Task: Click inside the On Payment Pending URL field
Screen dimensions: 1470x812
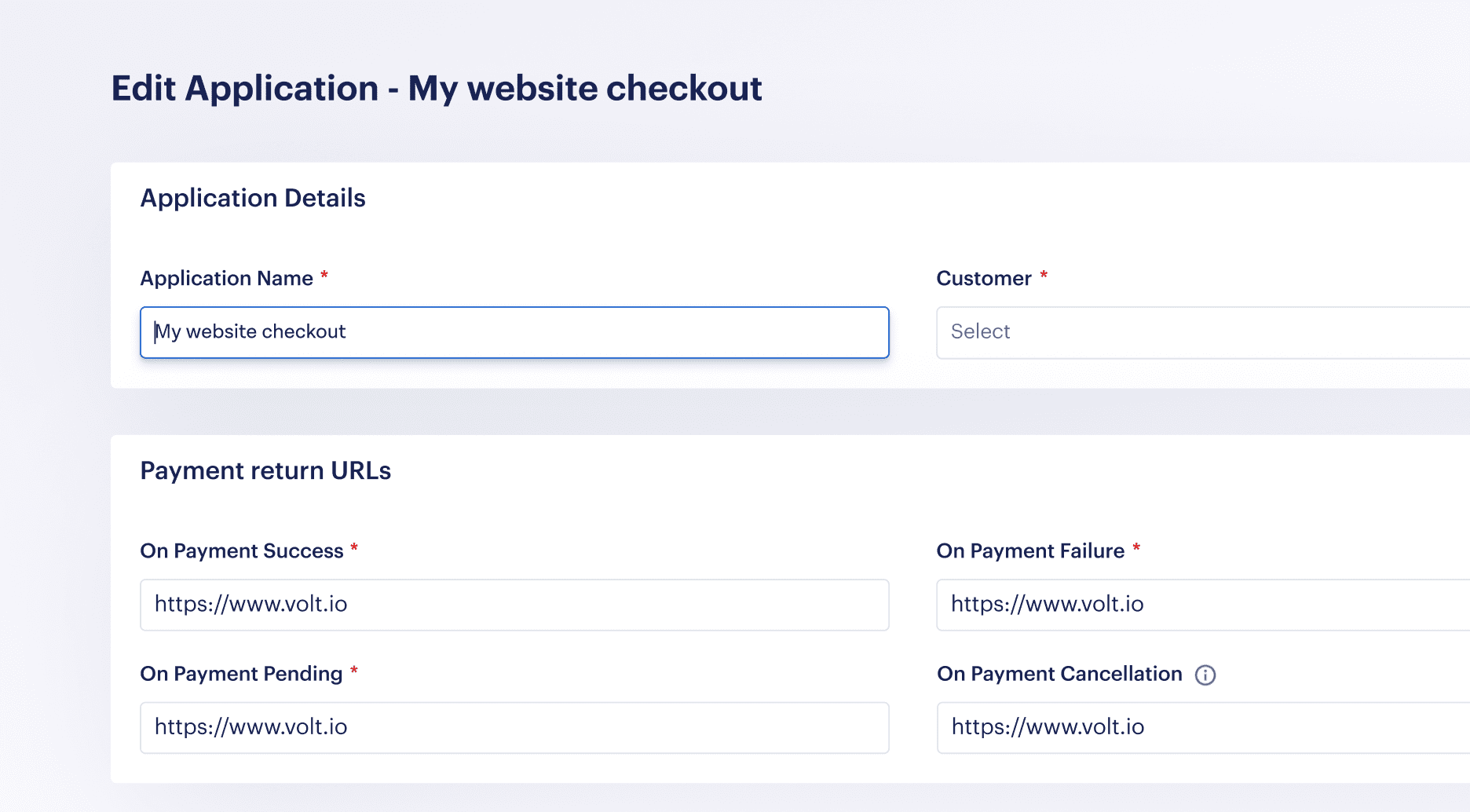Action: pyautogui.click(x=514, y=727)
